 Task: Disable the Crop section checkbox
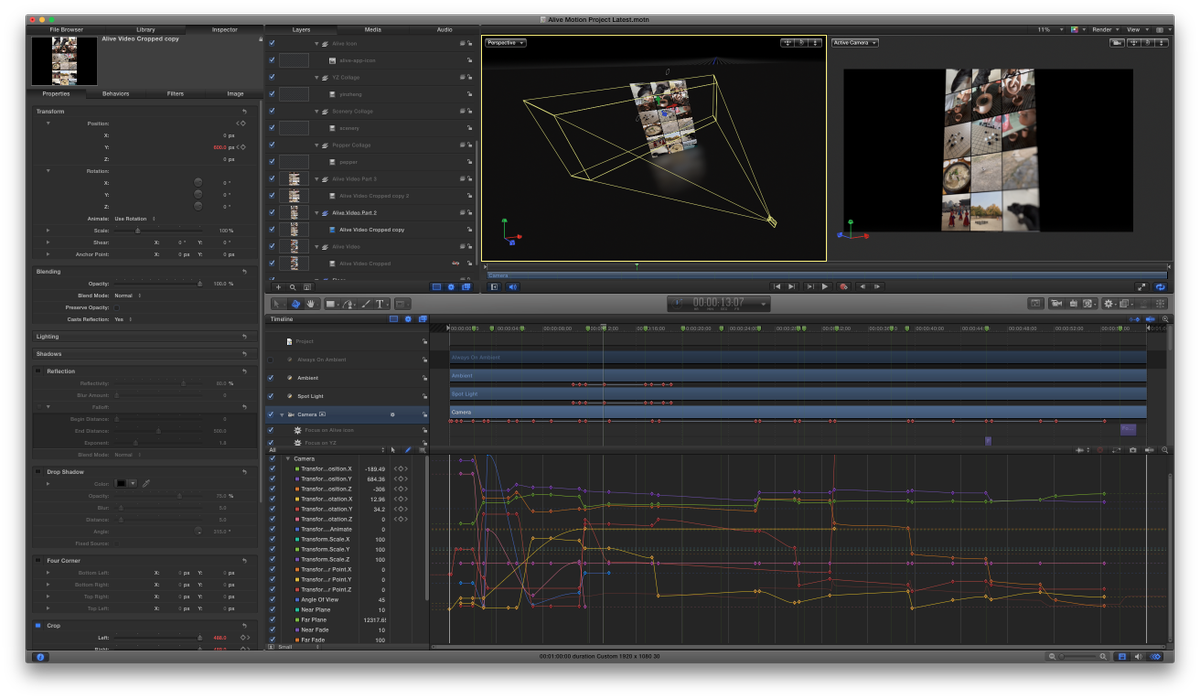38,625
